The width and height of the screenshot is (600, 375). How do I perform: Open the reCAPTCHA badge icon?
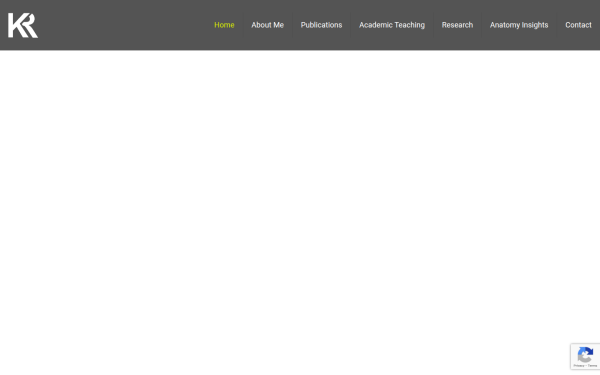[585, 355]
